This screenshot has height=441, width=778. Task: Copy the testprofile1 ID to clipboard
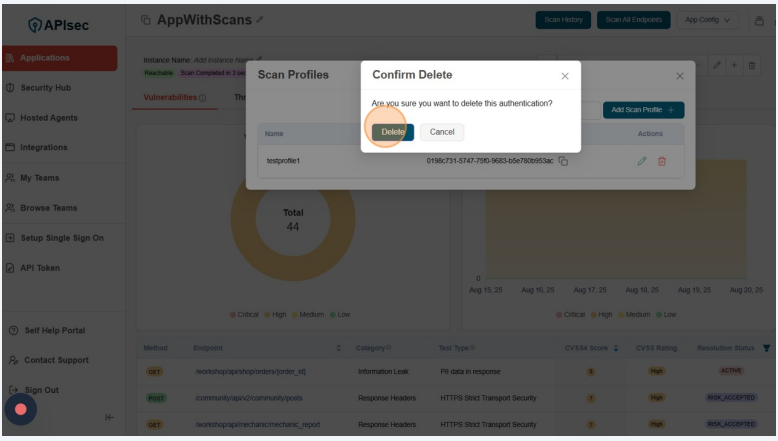click(563, 161)
